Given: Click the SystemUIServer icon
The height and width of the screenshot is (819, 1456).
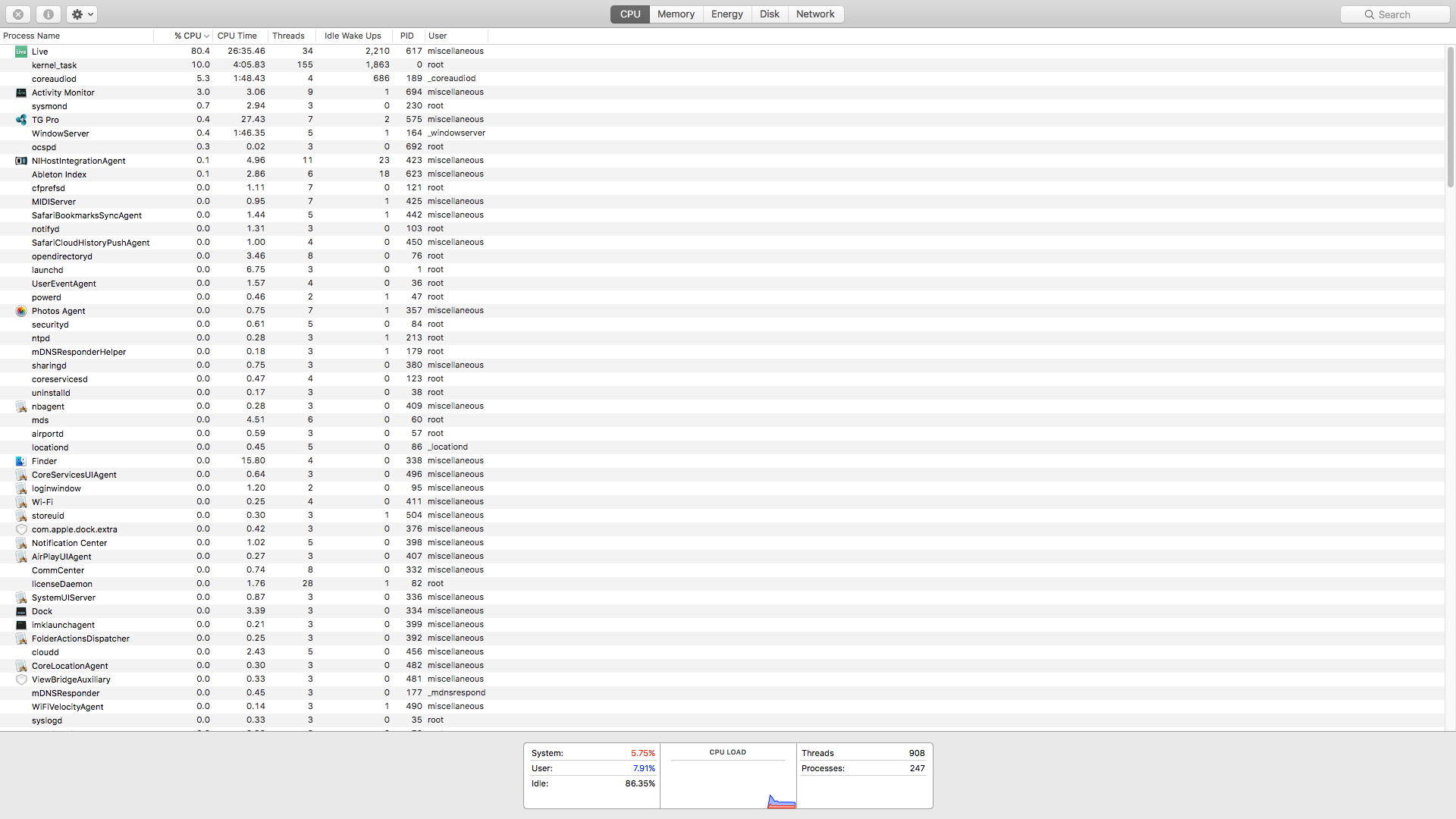Looking at the screenshot, I should click(x=21, y=598).
